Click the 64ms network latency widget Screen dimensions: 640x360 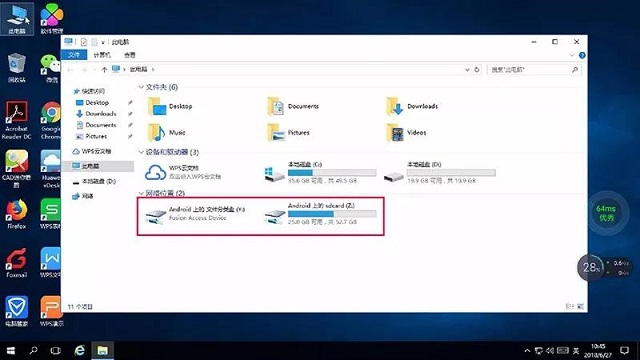point(606,213)
